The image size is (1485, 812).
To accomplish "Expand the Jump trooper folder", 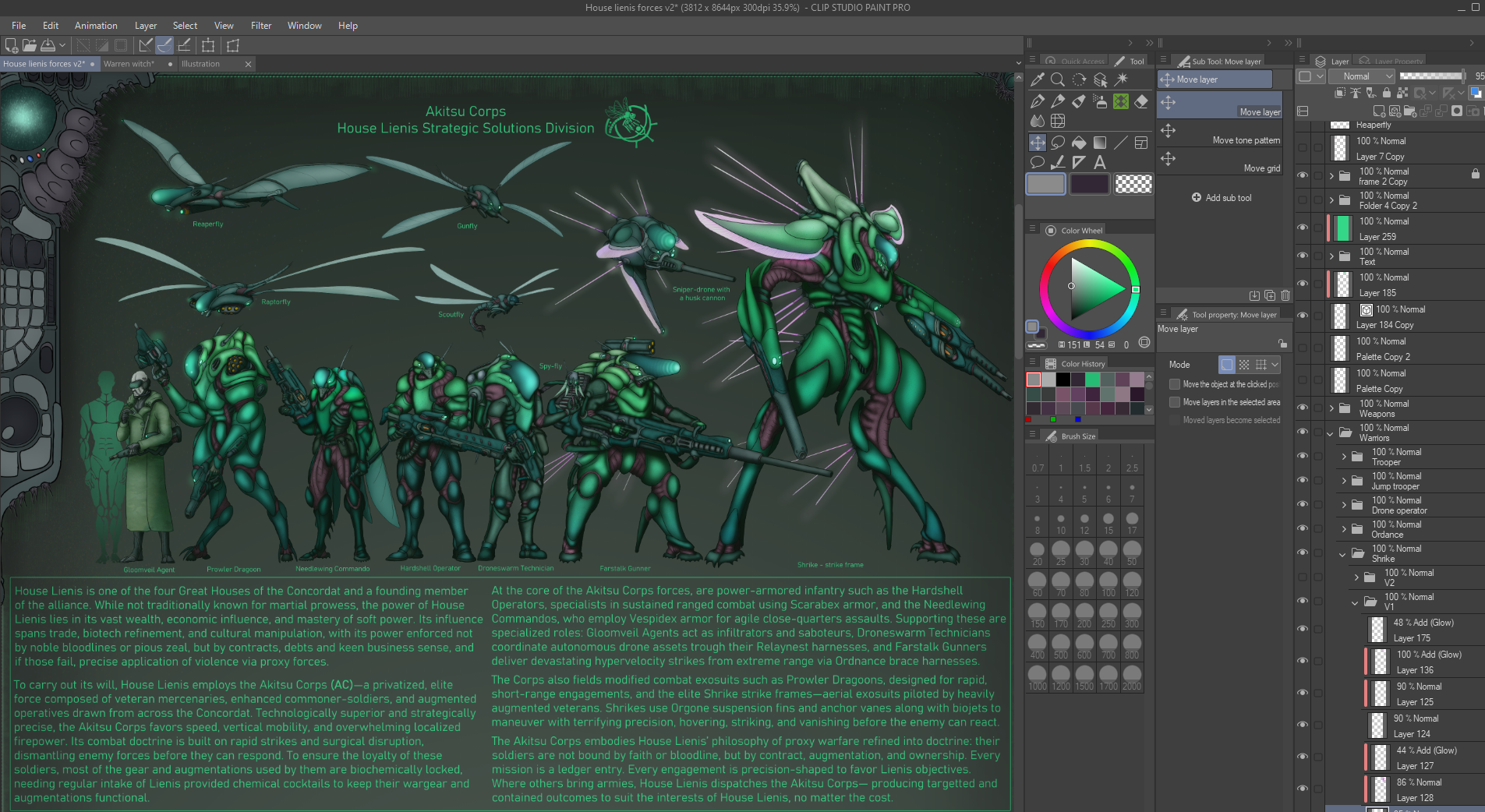I will (x=1344, y=481).
